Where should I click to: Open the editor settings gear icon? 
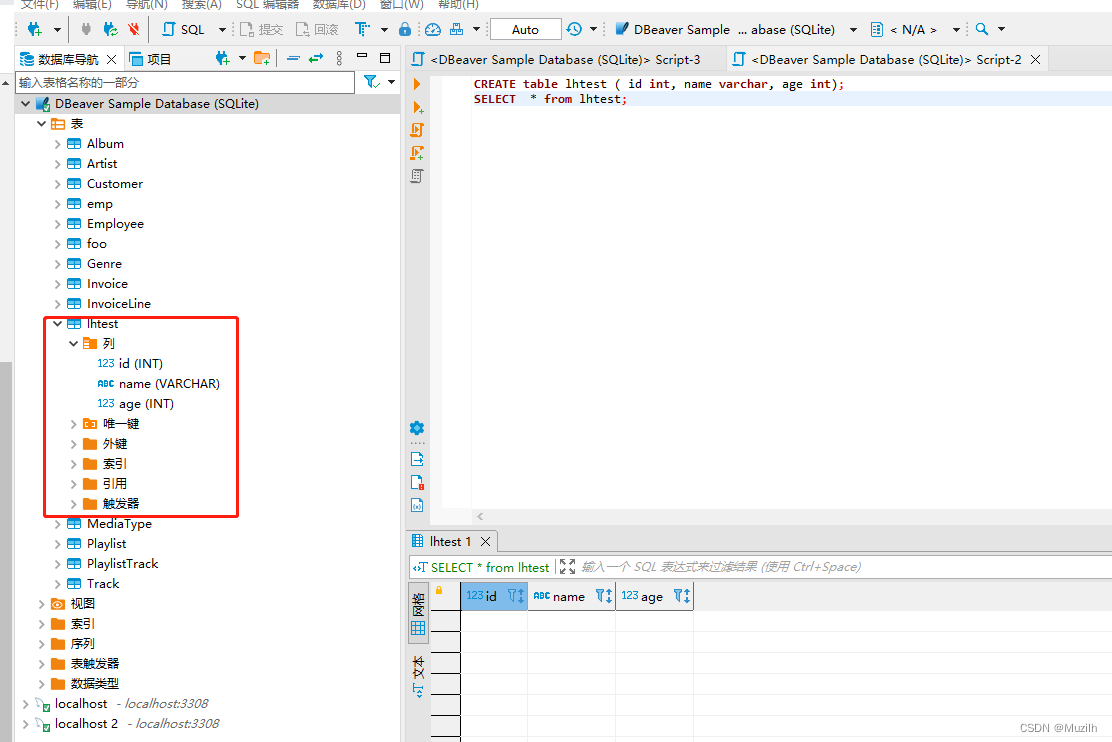(417, 428)
